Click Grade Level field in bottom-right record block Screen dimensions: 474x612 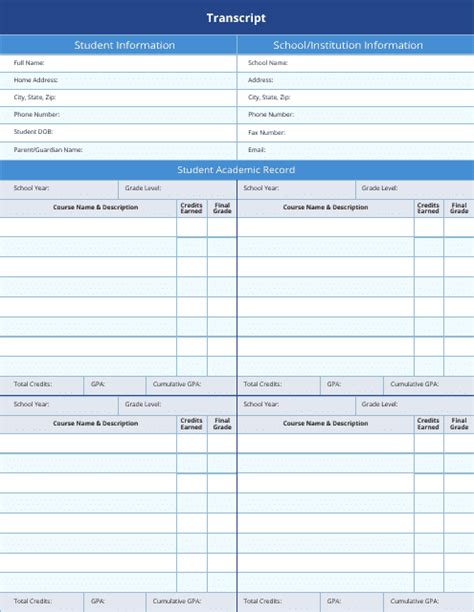point(415,405)
